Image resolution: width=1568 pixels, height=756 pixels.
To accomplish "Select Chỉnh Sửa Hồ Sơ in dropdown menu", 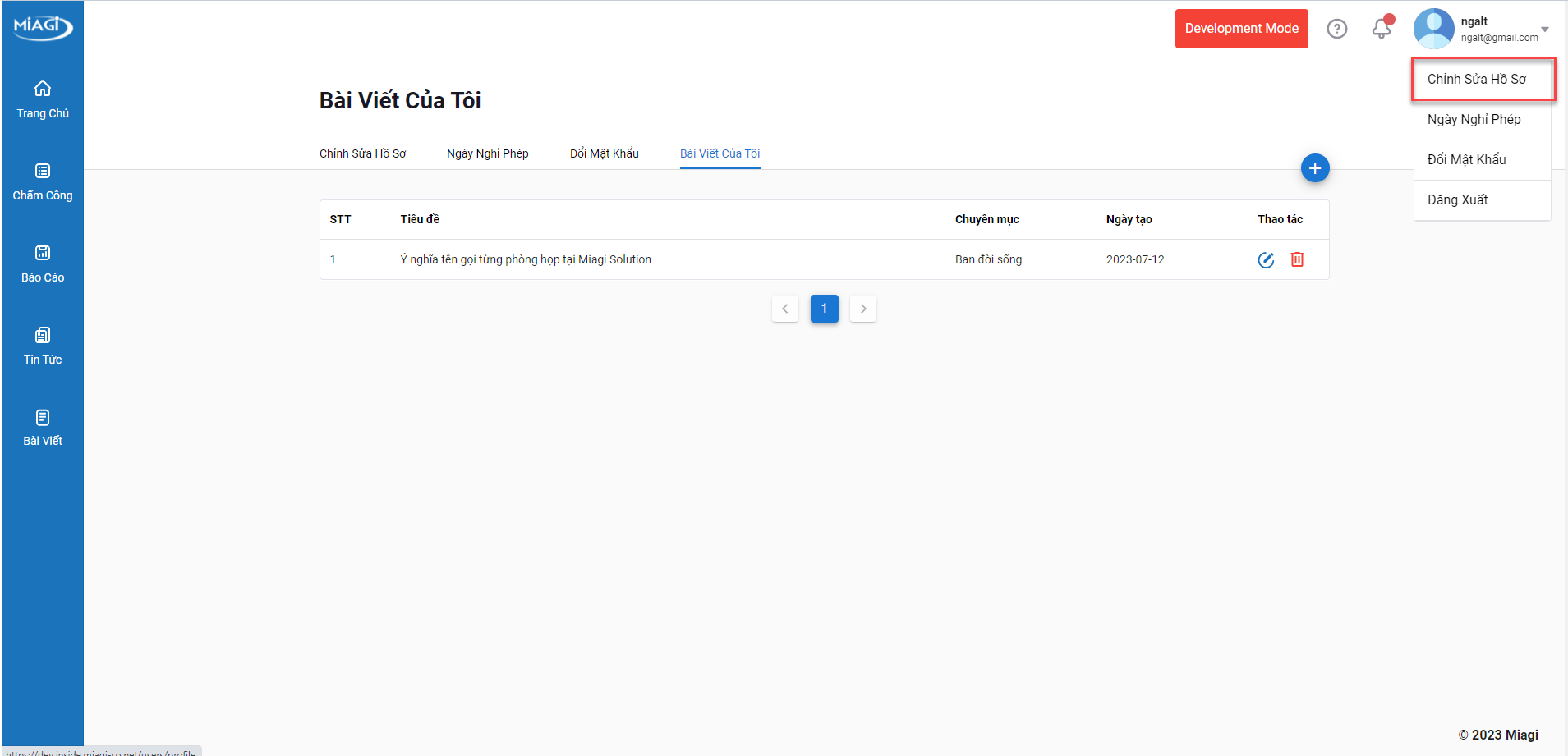I will [1477, 80].
